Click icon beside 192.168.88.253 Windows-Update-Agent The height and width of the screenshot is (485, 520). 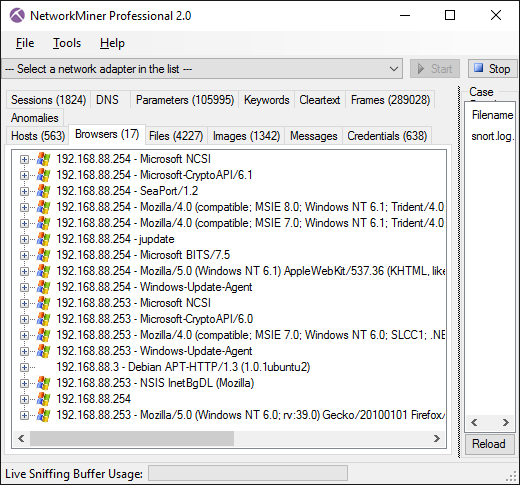click(x=43, y=351)
